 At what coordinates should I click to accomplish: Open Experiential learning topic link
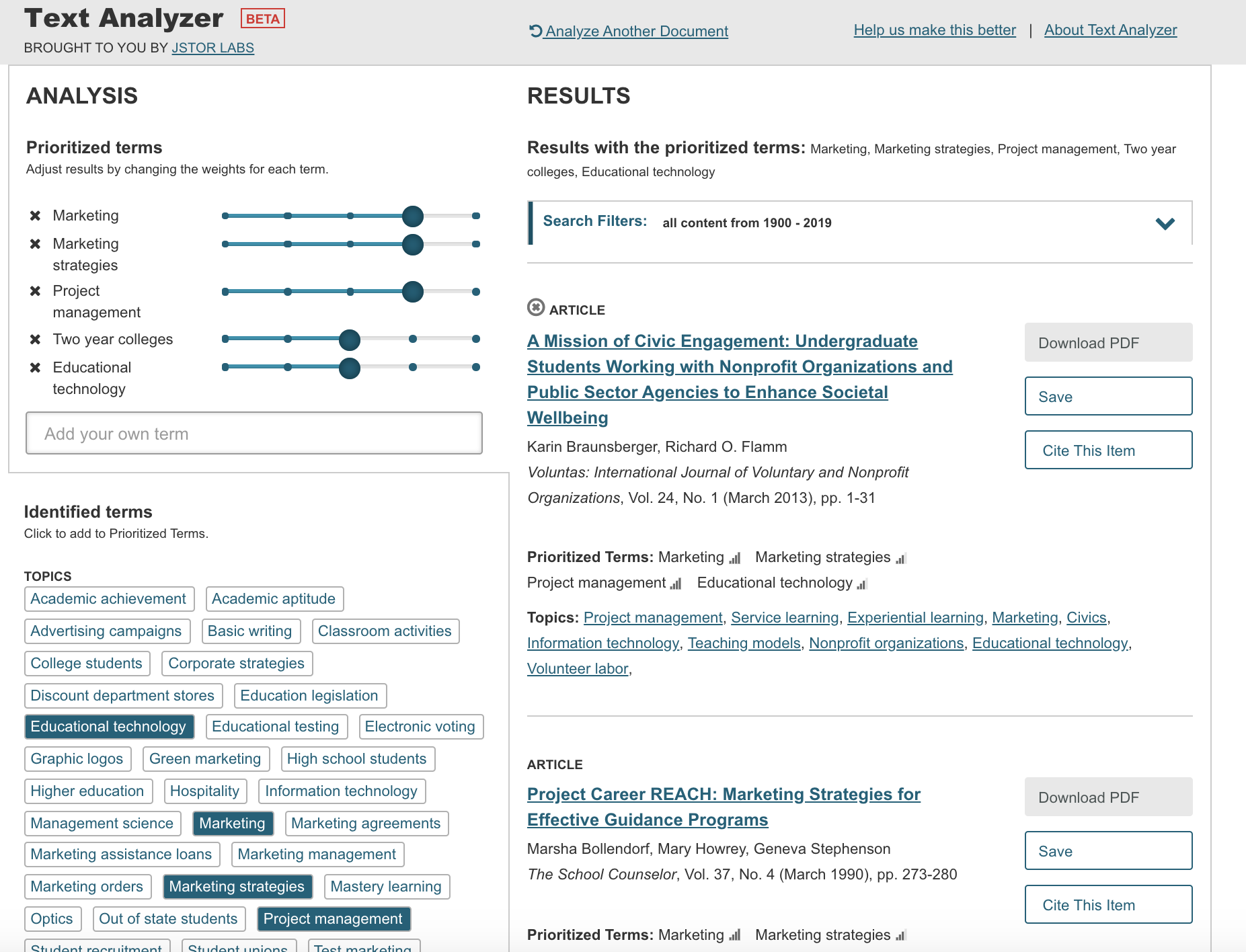coord(915,618)
